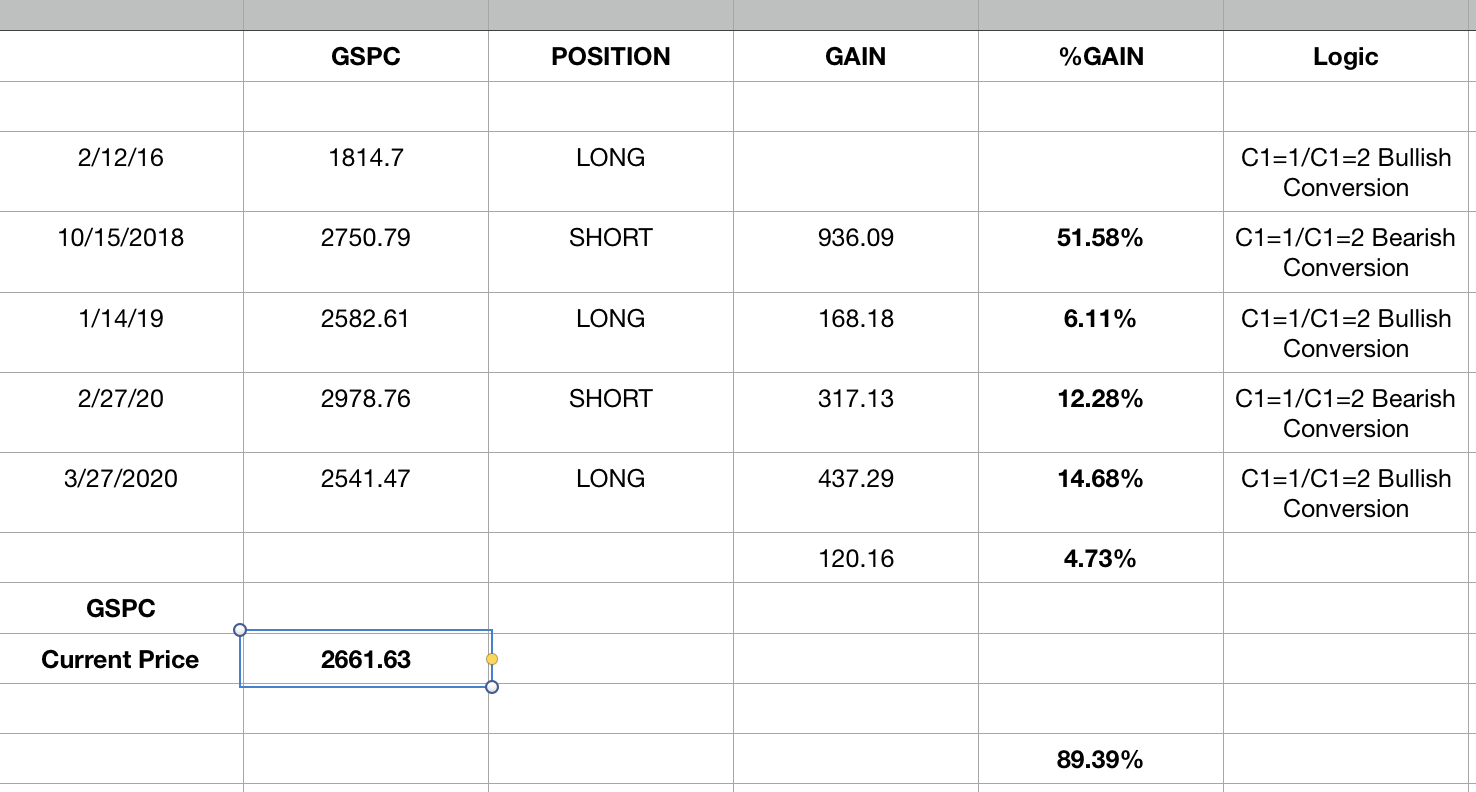Select the 936.09 gain cell
The width and height of the screenshot is (1476, 792).
click(856, 238)
